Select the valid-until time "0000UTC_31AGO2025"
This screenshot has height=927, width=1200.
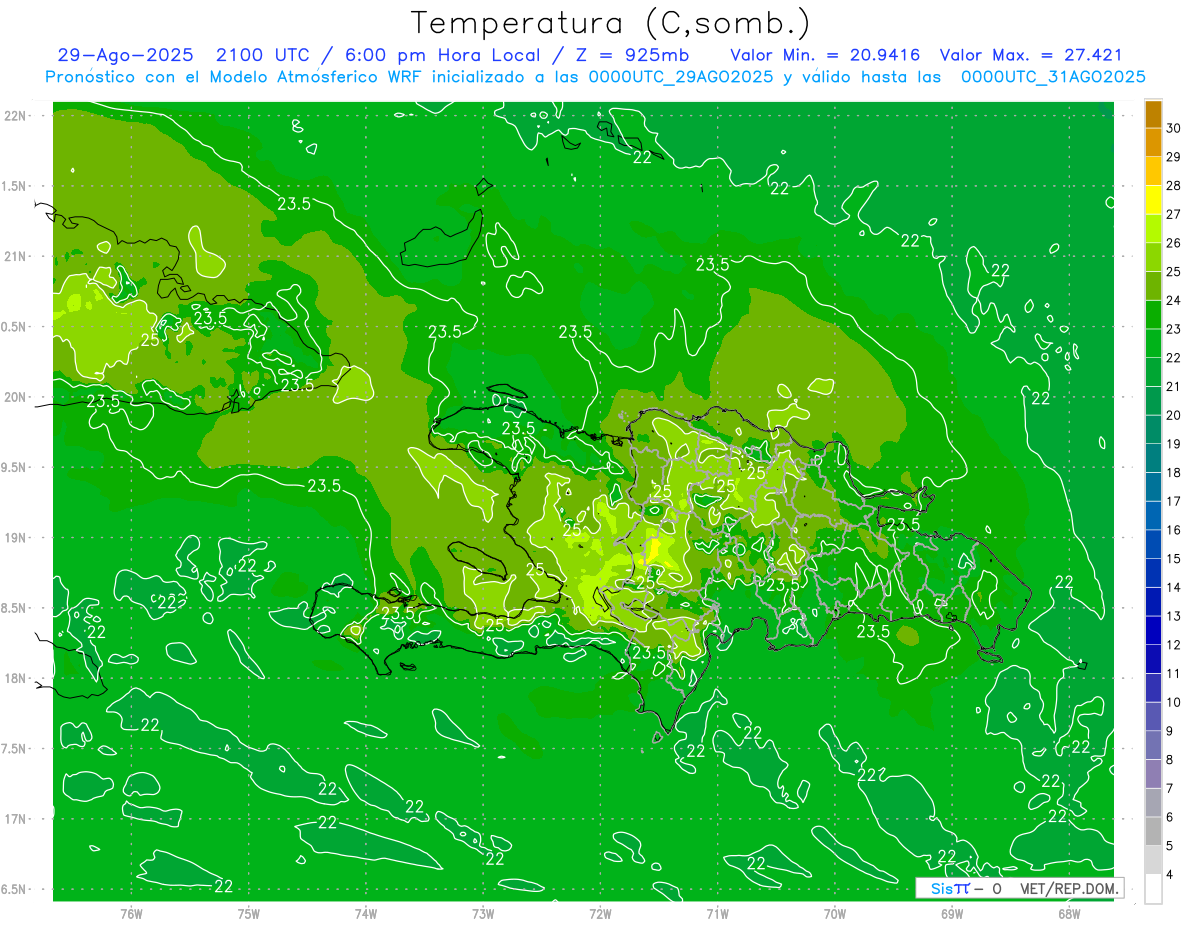[1053, 77]
